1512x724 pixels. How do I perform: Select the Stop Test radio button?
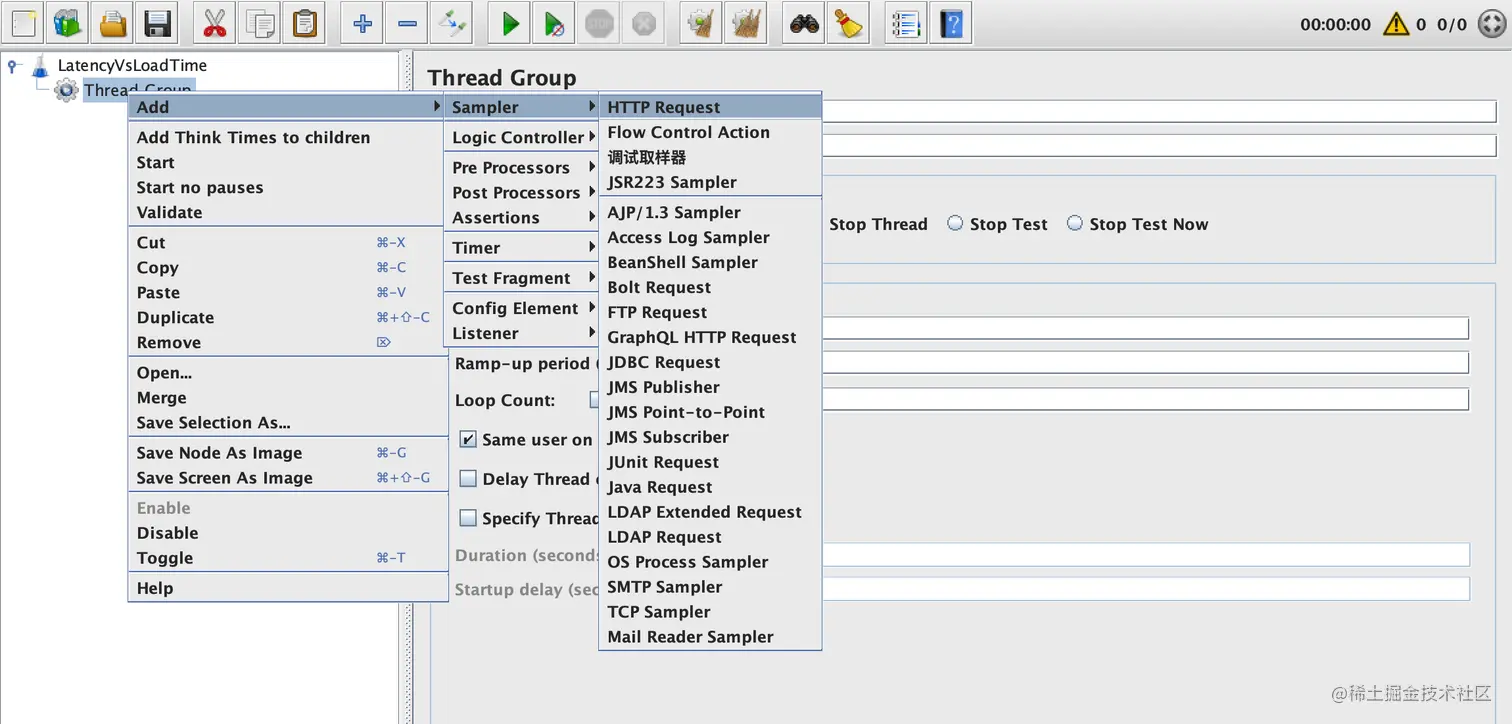pos(955,223)
